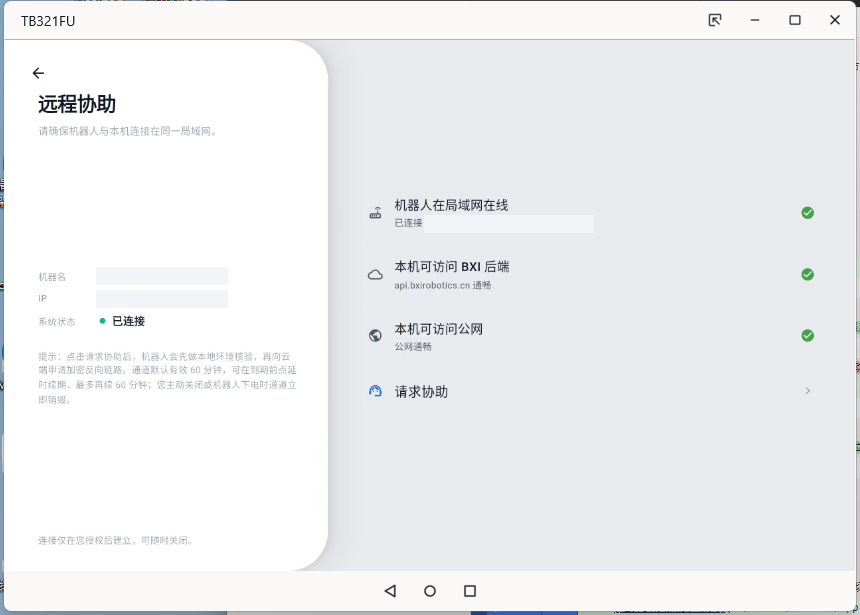The height and width of the screenshot is (615, 860).
Task: Click the 机器人在局域网在线 title
Action: point(451,205)
